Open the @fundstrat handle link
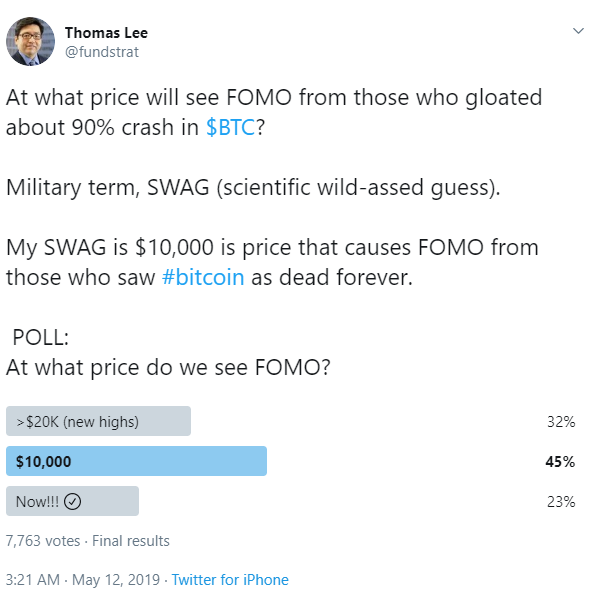Image resolution: width=596 pixels, height=600 pixels. tap(102, 52)
